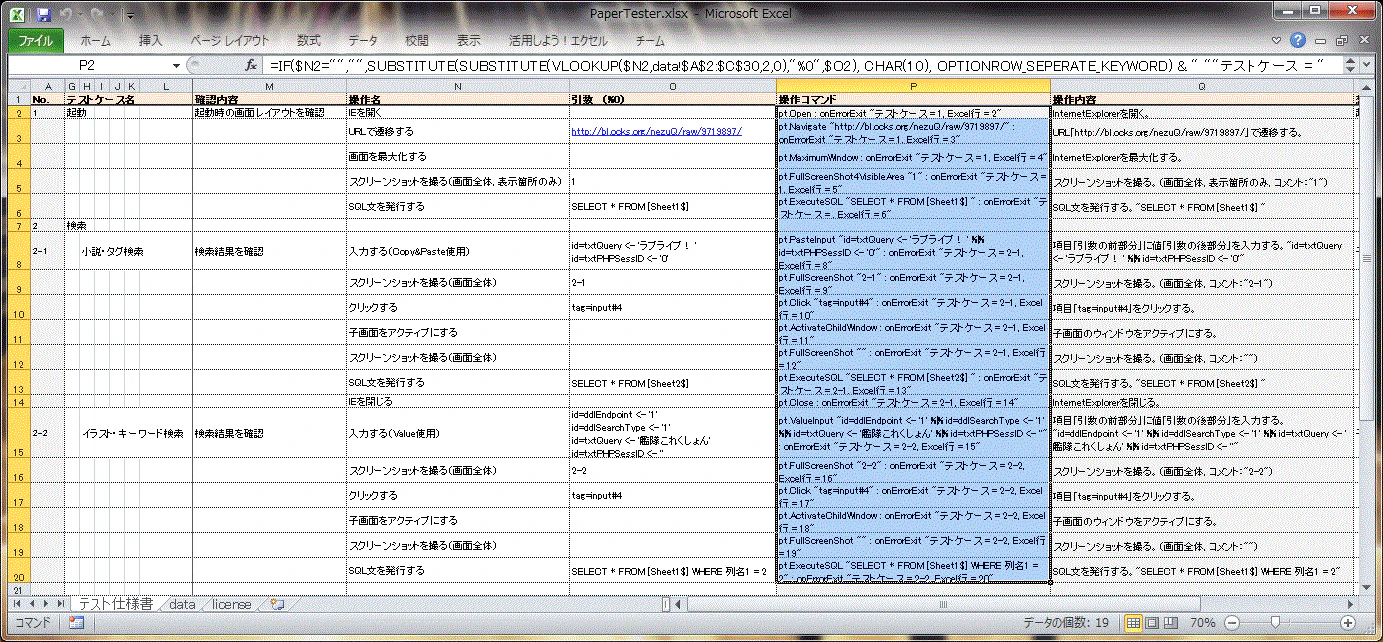Screen dimensions: 1383x642
Task: Click cell SELECT * FROM [Sheet2$] in column O
Action: (x=672, y=383)
